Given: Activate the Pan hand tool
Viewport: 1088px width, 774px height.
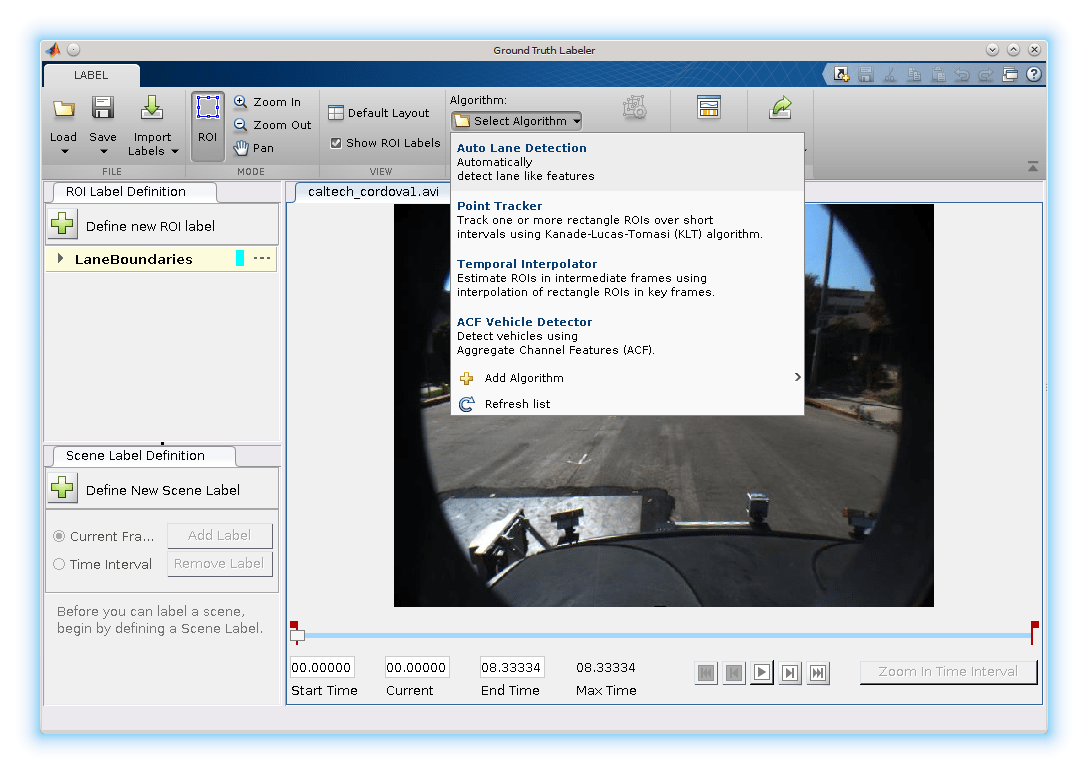Looking at the screenshot, I should tap(241, 148).
